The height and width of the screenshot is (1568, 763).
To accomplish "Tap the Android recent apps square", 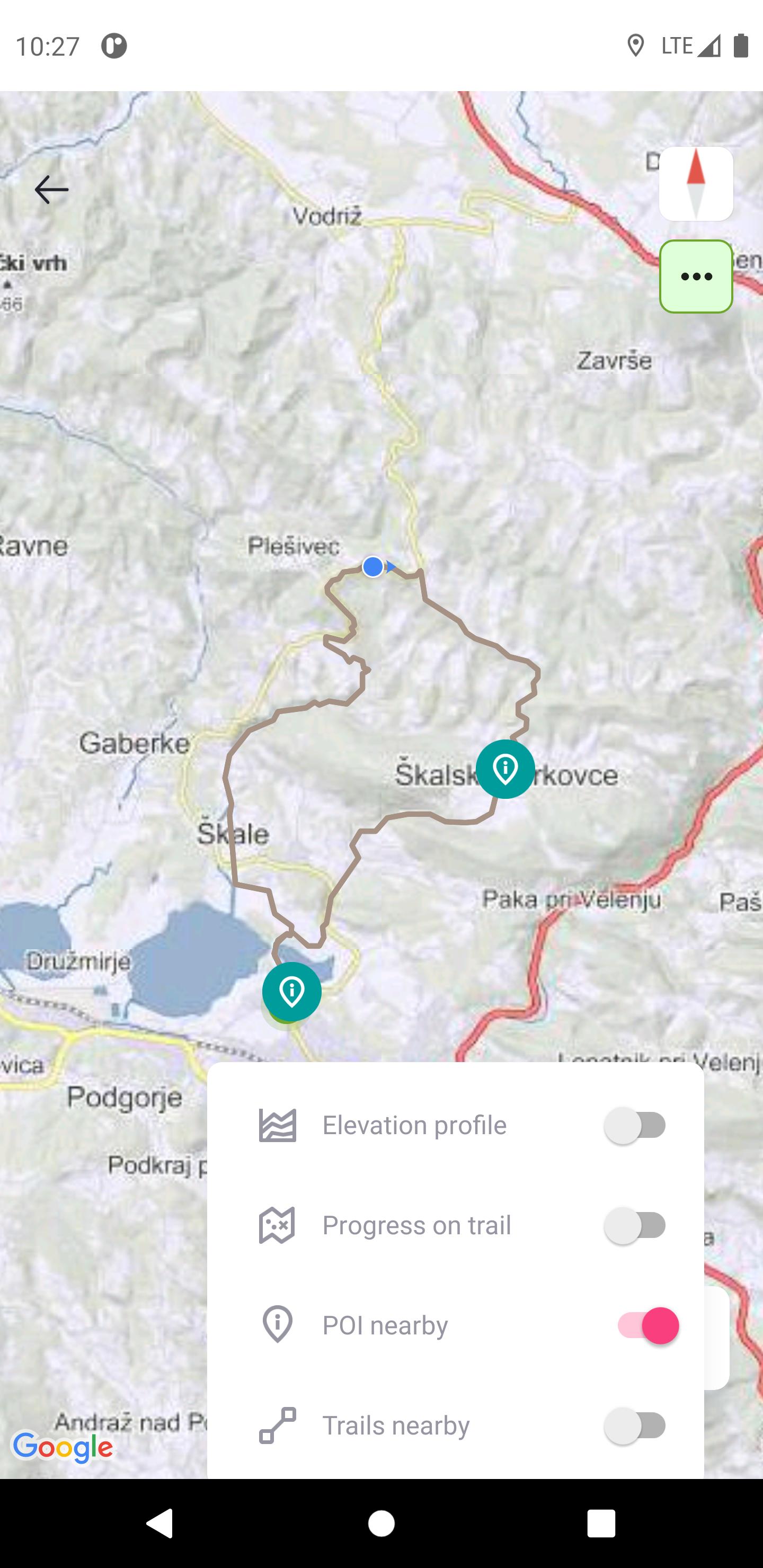I will pyautogui.click(x=601, y=1524).
